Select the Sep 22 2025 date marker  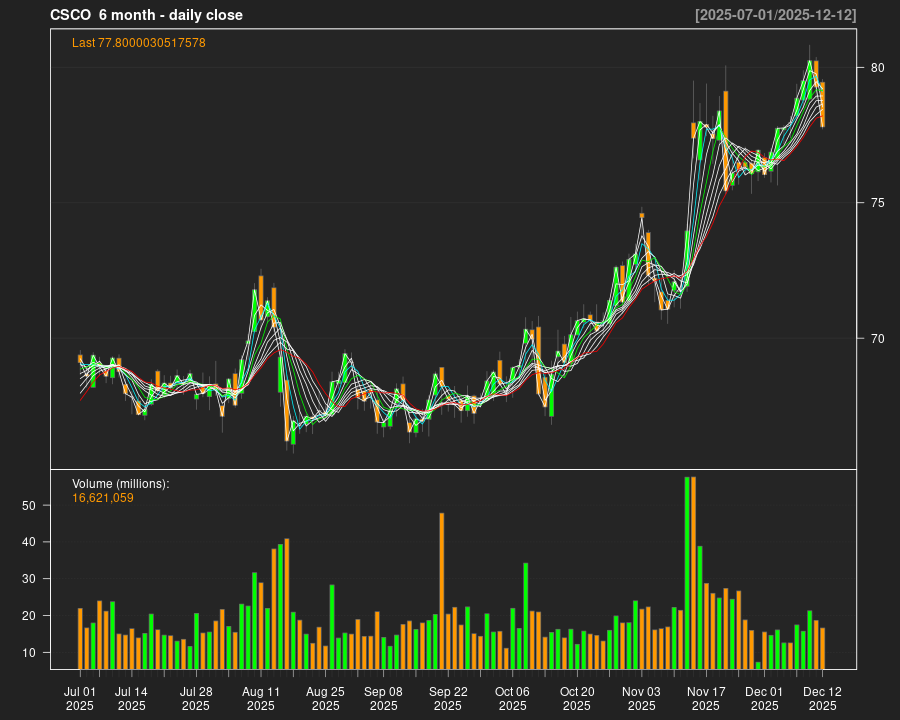pyautogui.click(x=448, y=698)
